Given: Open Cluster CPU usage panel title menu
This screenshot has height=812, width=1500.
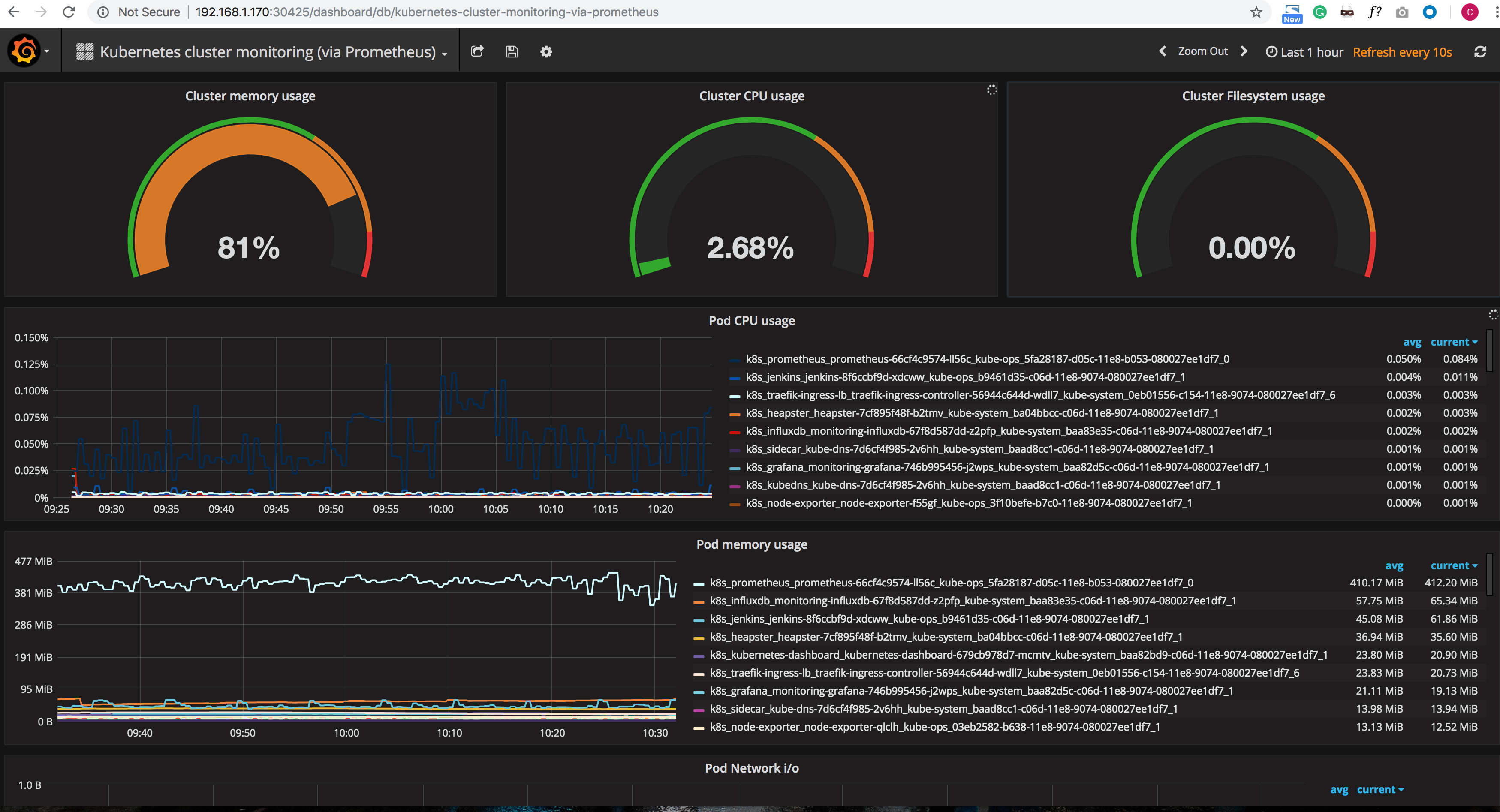Looking at the screenshot, I should [x=752, y=96].
